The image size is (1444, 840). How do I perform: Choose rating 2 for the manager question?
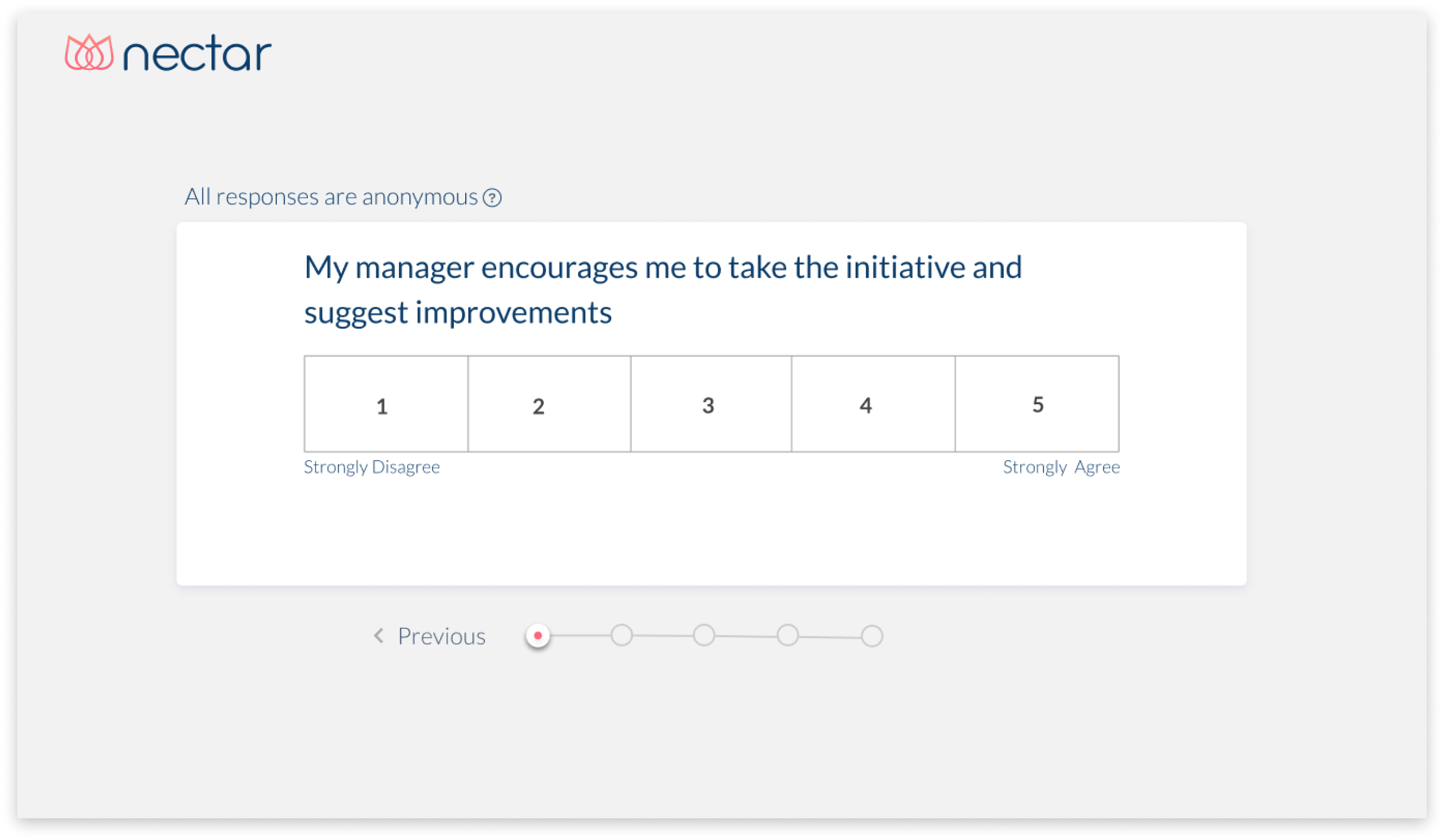(549, 404)
